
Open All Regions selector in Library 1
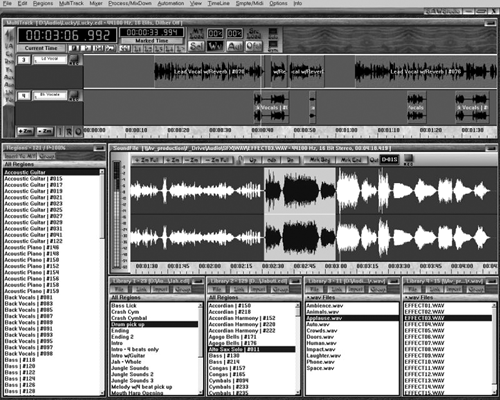pyautogui.click(x=157, y=297)
